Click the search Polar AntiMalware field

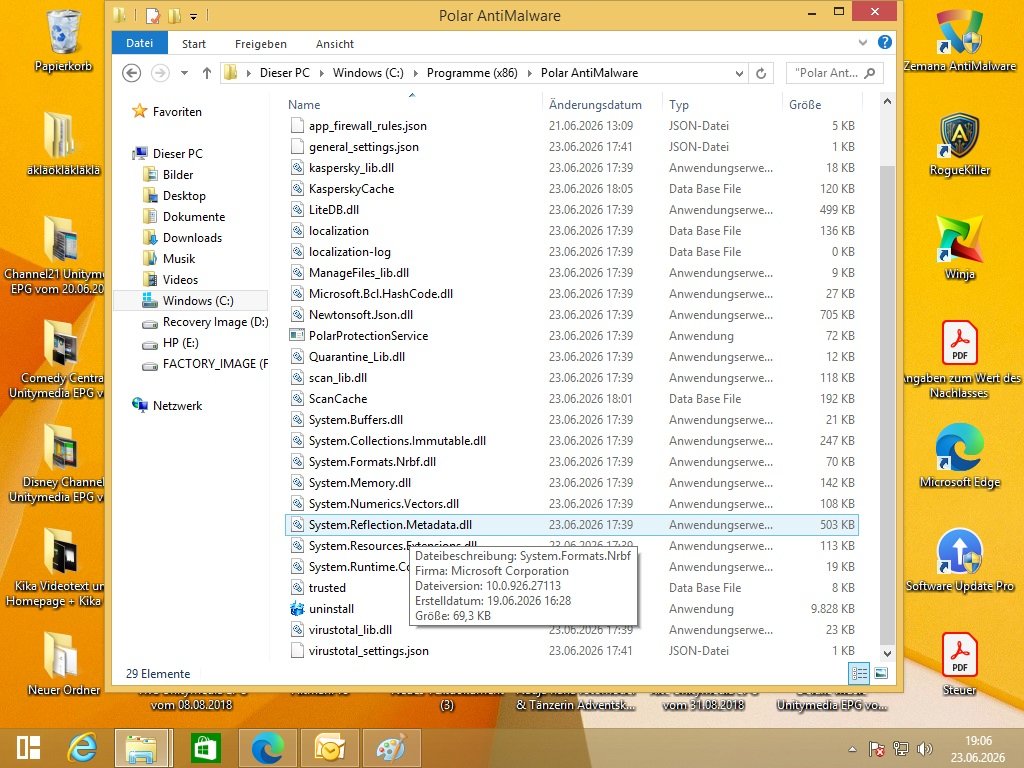click(835, 73)
